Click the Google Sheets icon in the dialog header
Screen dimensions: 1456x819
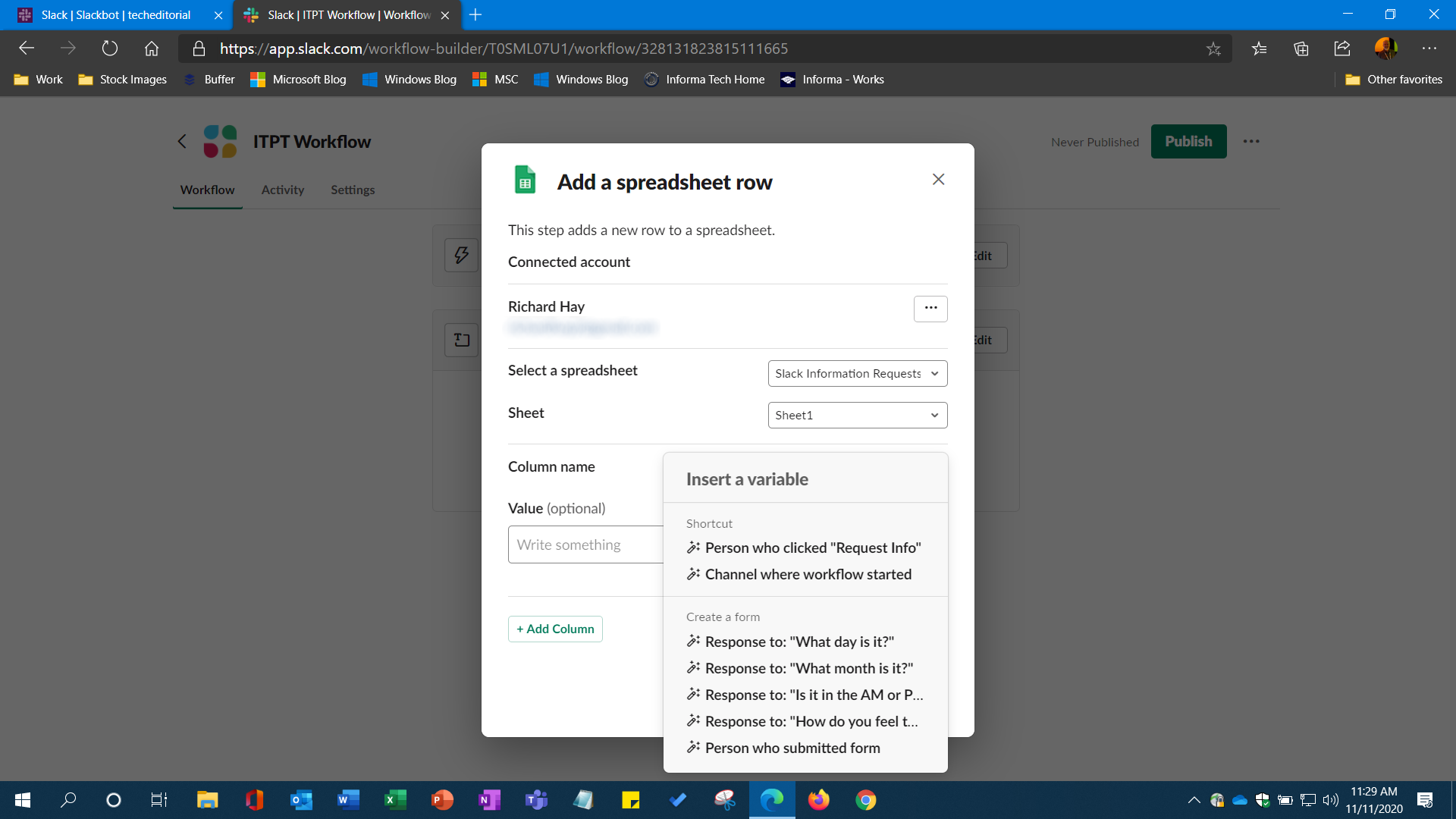click(x=526, y=180)
